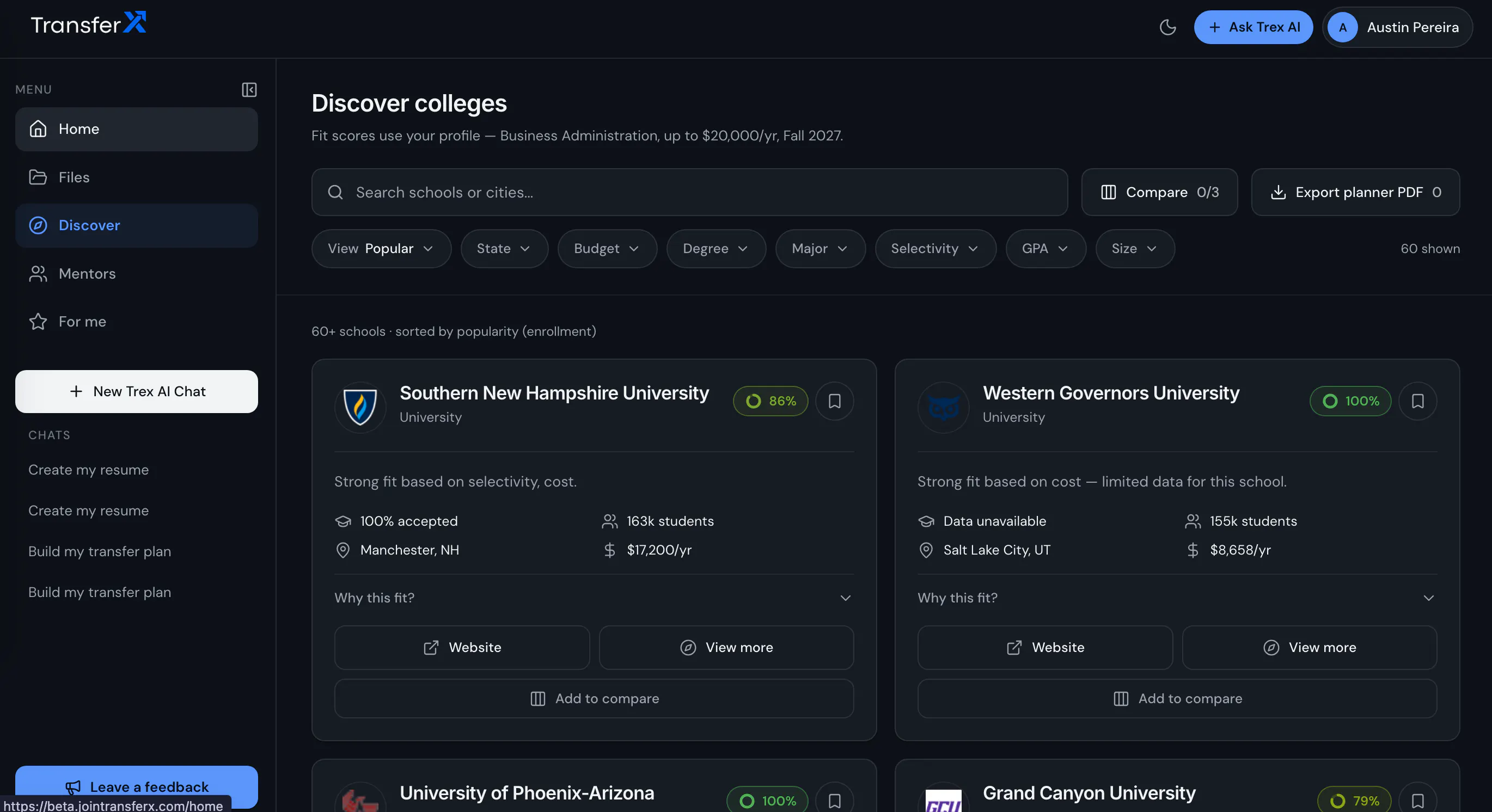Click the search magnifier icon
The width and height of the screenshot is (1492, 812).
click(335, 192)
